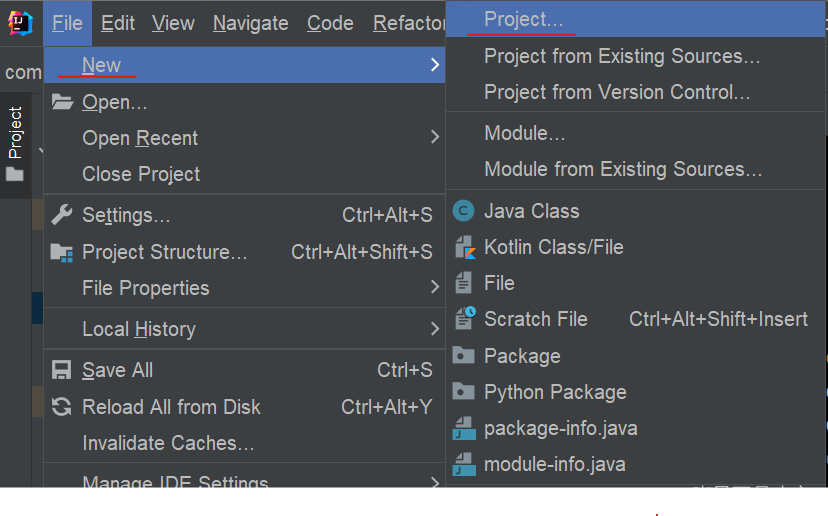Choose Project from Version Control...

[616, 92]
